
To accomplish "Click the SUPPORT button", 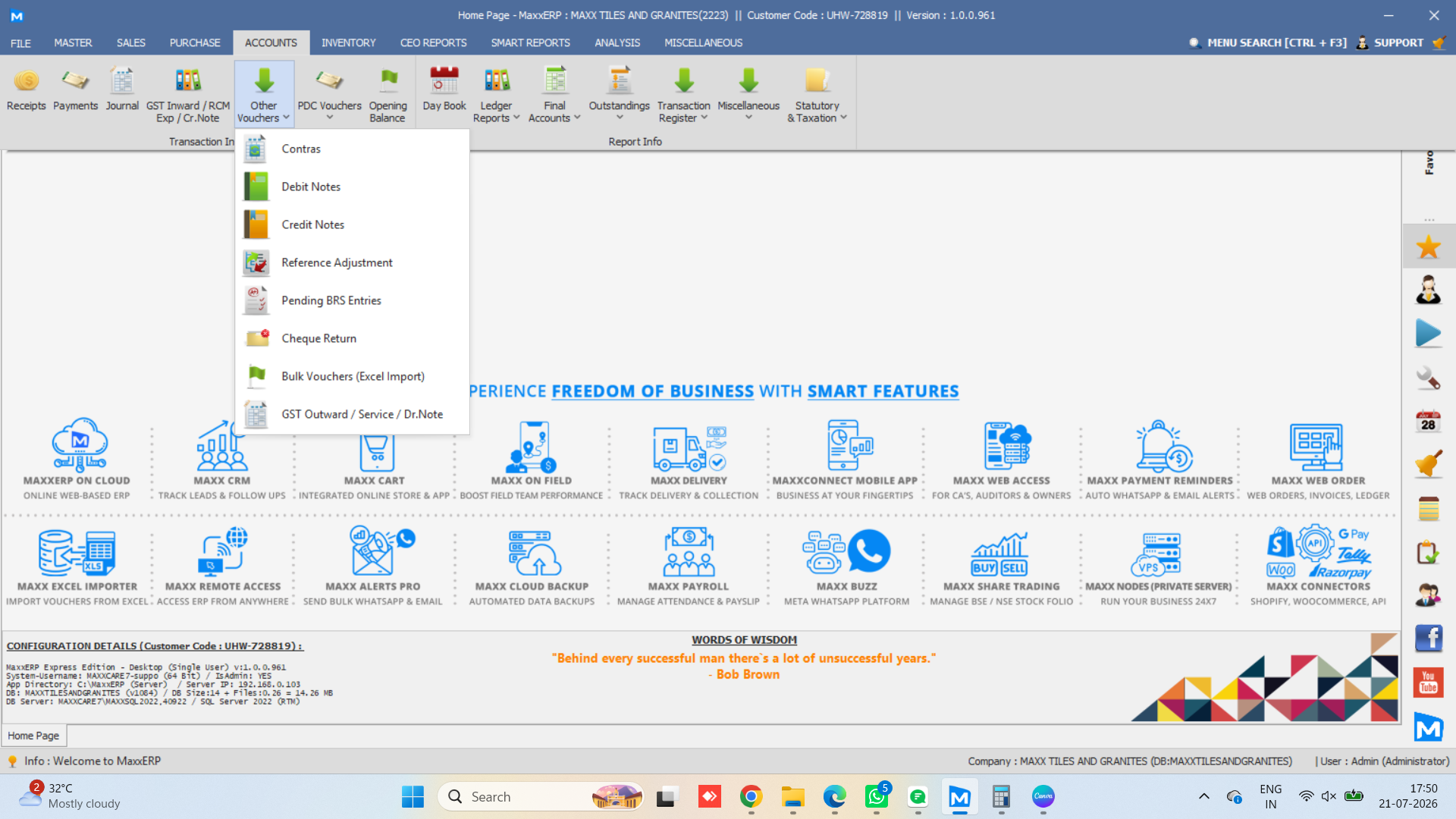I will click(1391, 43).
